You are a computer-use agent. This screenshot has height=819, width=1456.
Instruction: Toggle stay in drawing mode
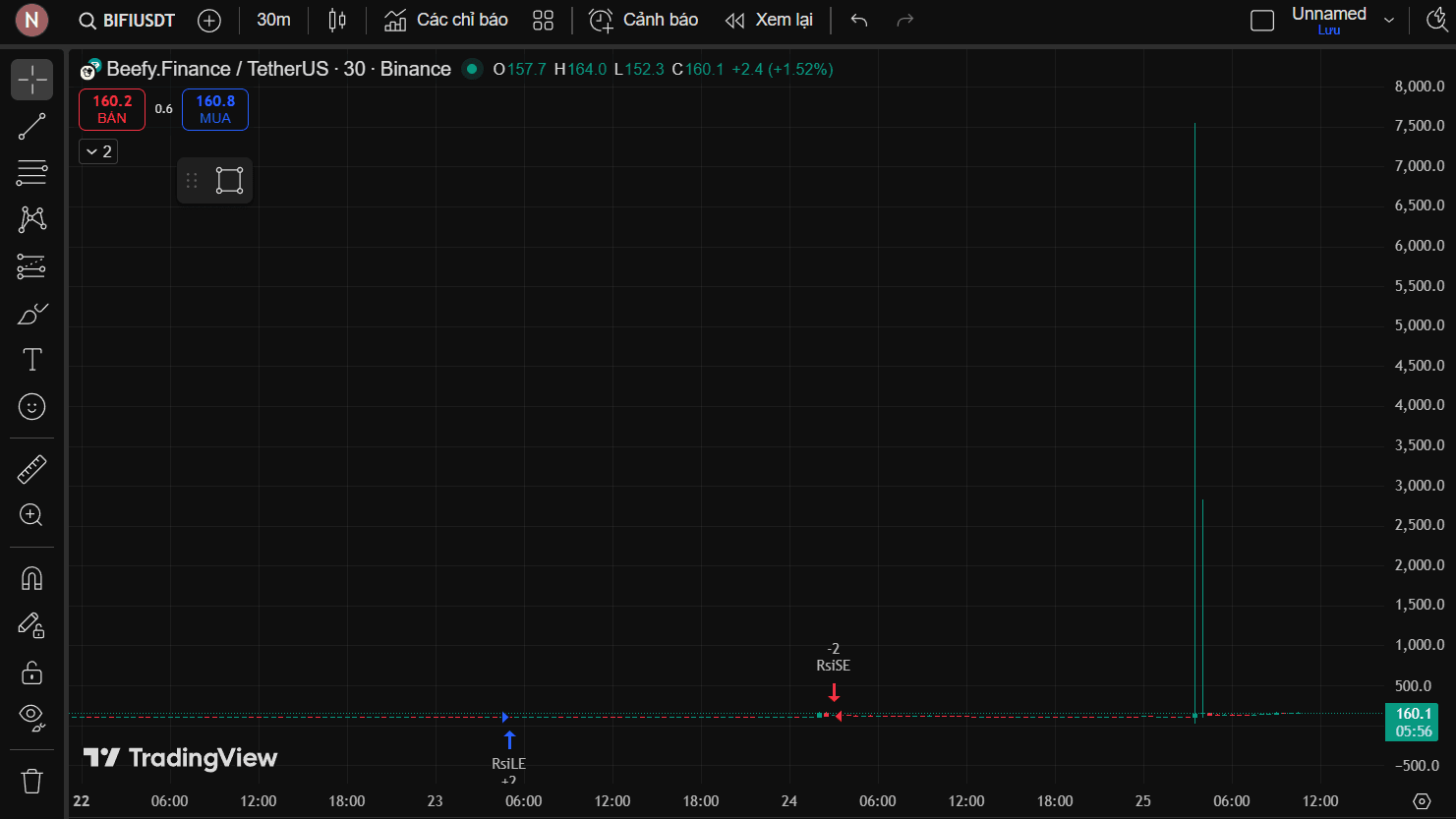[x=32, y=625]
